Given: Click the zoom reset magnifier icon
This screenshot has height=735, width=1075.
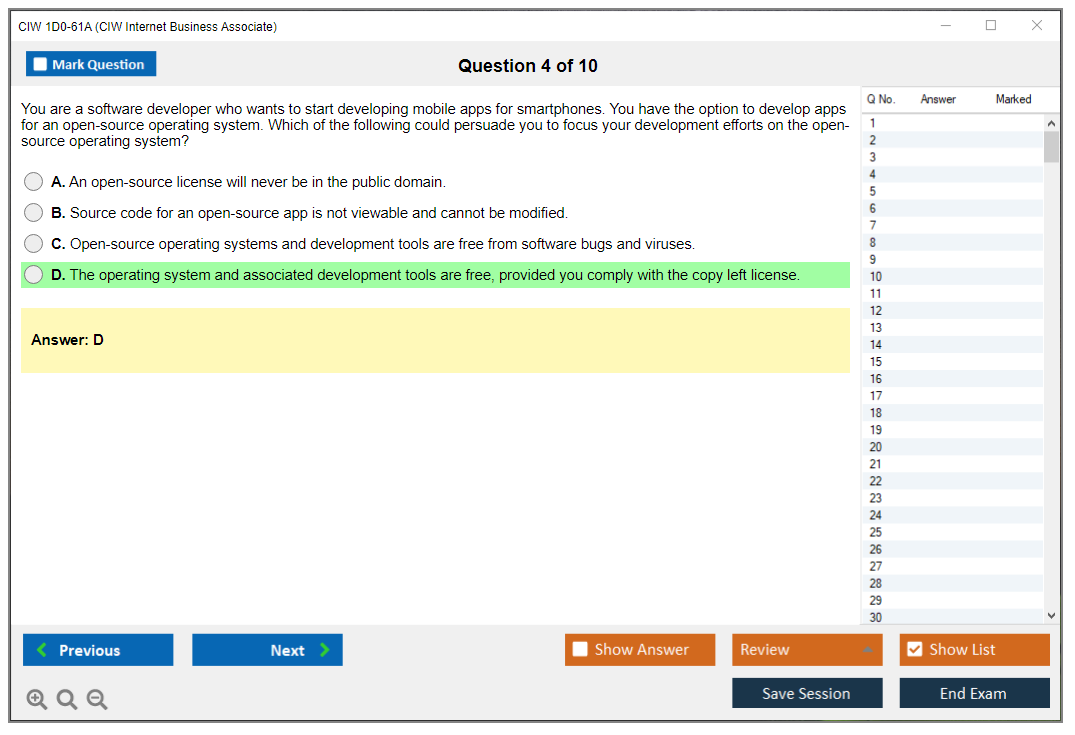Looking at the screenshot, I should point(67,700).
